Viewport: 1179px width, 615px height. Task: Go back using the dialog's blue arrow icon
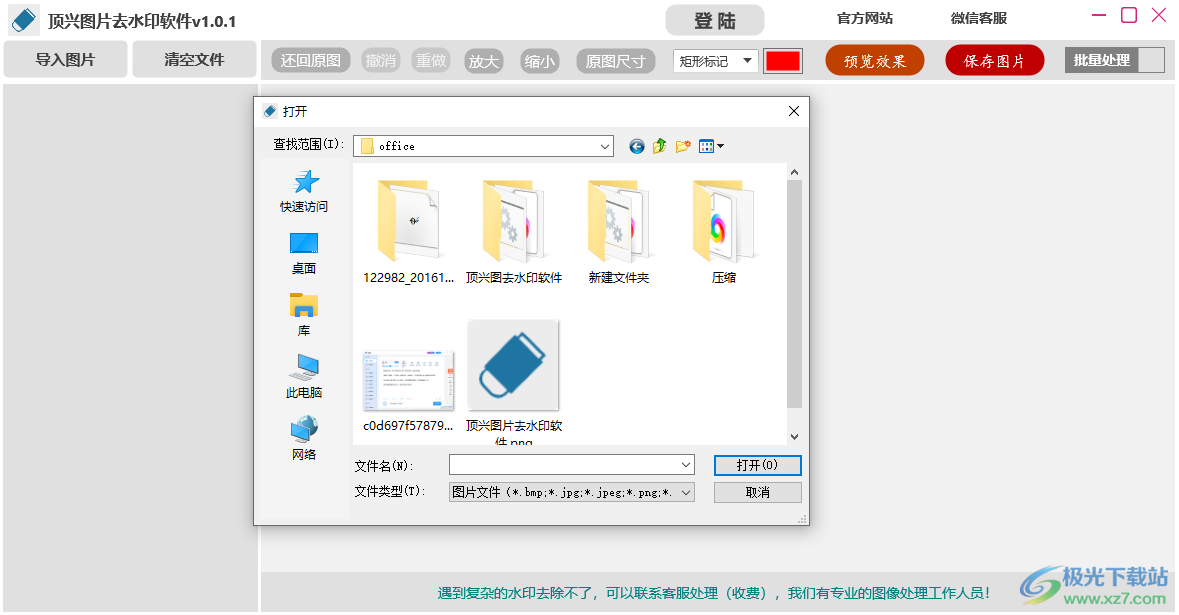tap(637, 146)
